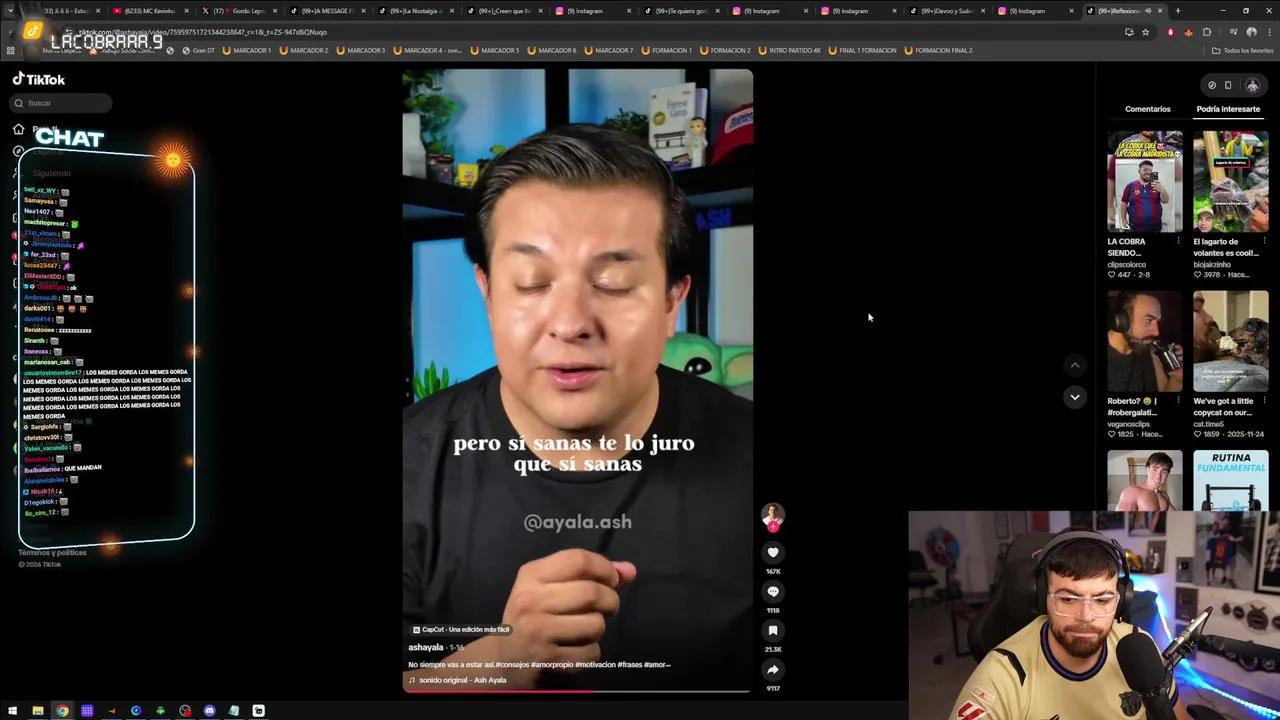Open ashayala's profile avatar beside the video

(772, 515)
